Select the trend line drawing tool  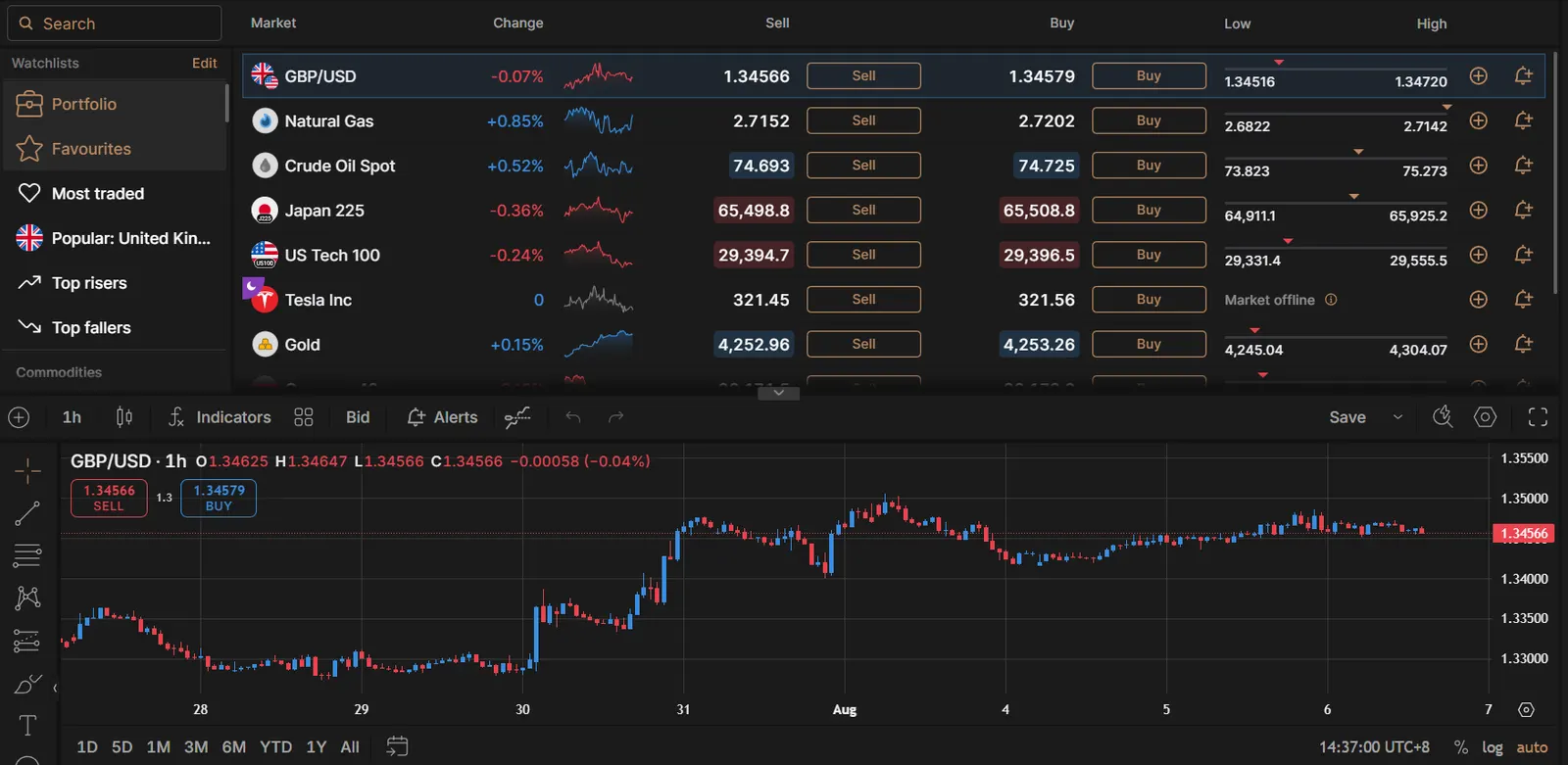click(27, 513)
